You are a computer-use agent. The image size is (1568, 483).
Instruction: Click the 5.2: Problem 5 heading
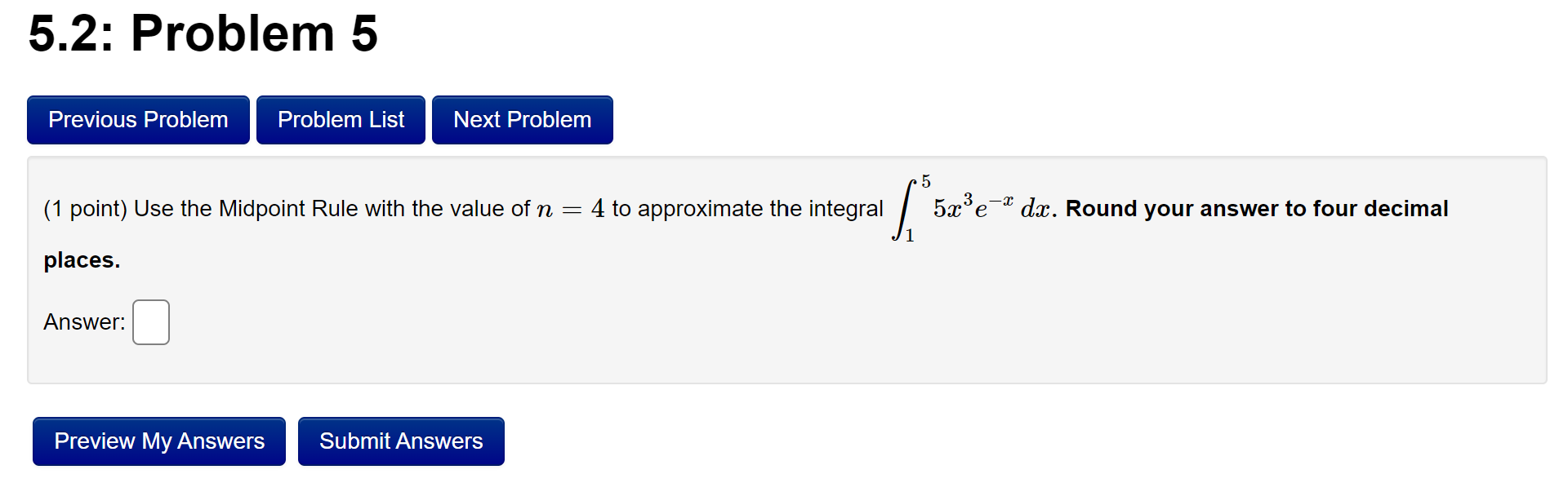203,33
